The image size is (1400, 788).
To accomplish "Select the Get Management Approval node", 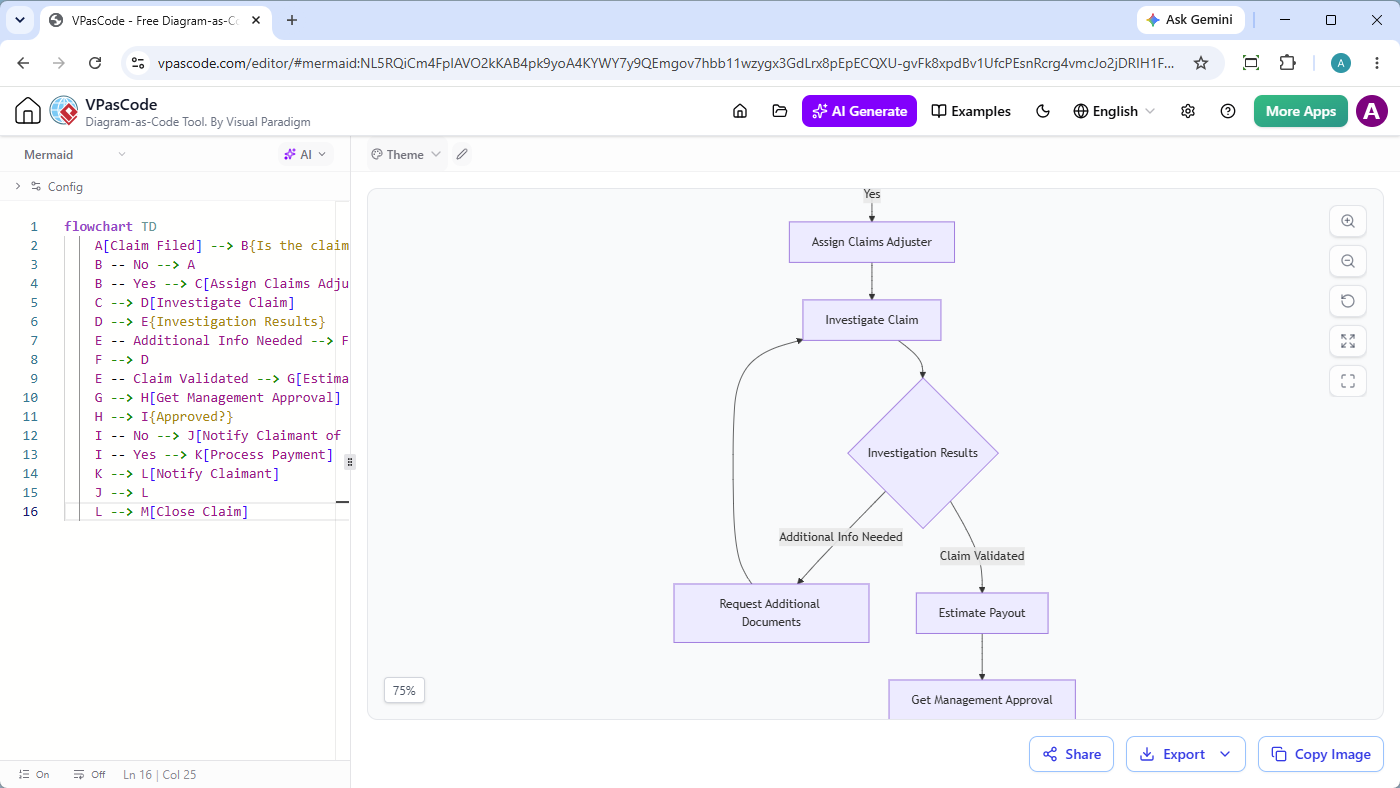I will coord(982,699).
